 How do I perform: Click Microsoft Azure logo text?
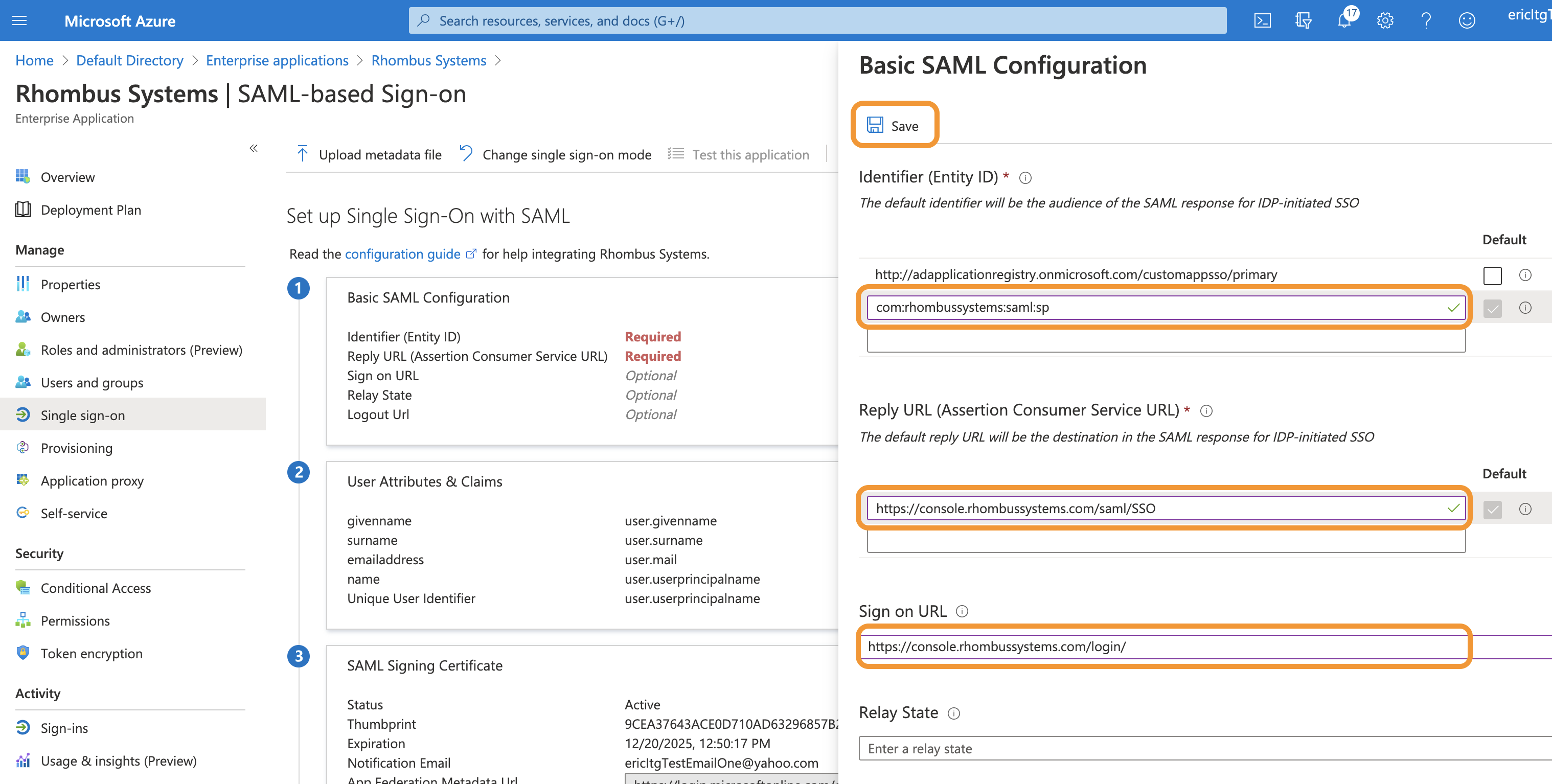tap(120, 21)
